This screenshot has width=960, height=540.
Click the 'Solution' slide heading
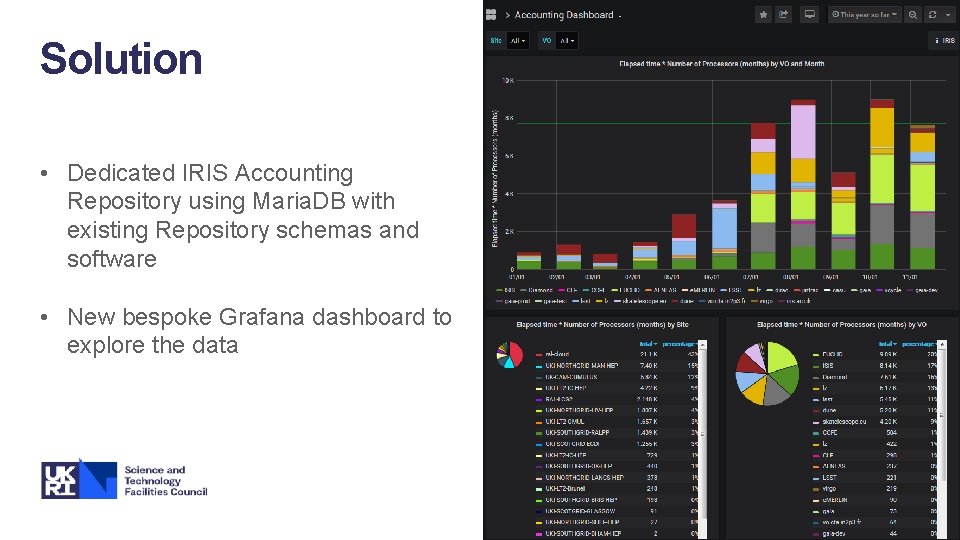point(121,59)
